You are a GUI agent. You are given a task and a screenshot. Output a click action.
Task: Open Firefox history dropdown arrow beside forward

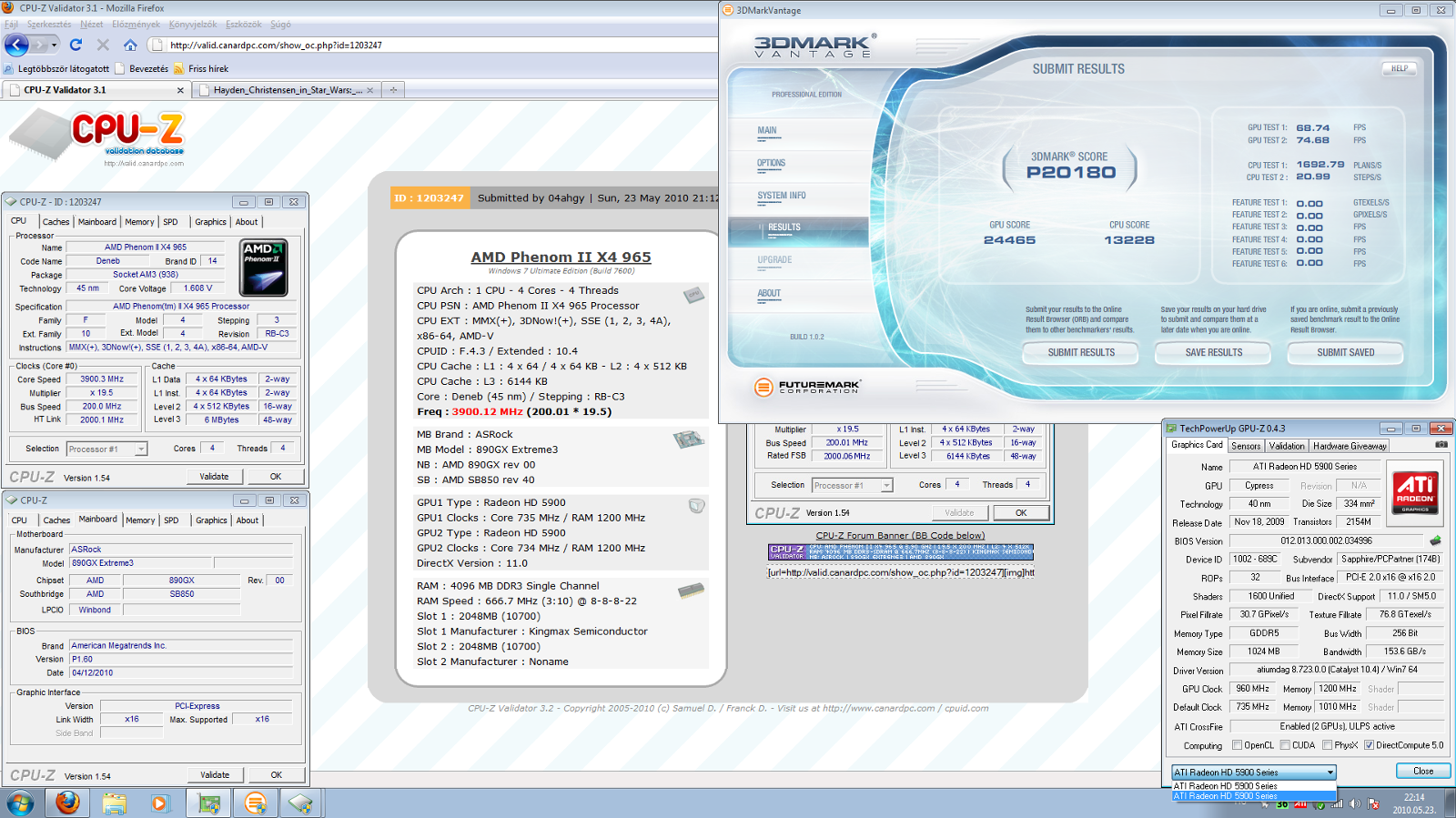(54, 45)
